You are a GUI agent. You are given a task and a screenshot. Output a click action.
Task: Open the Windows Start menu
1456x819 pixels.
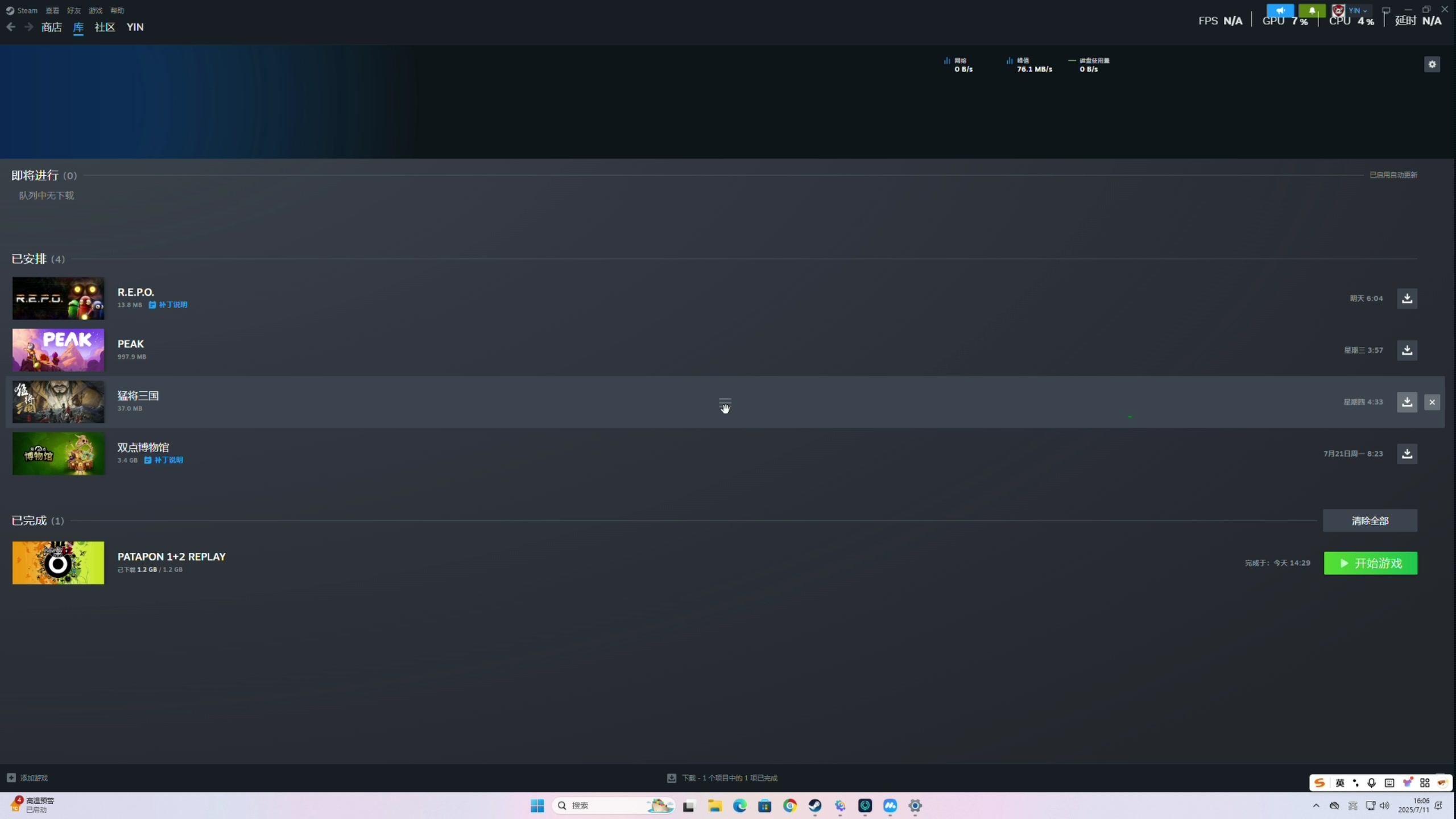pos(537,805)
